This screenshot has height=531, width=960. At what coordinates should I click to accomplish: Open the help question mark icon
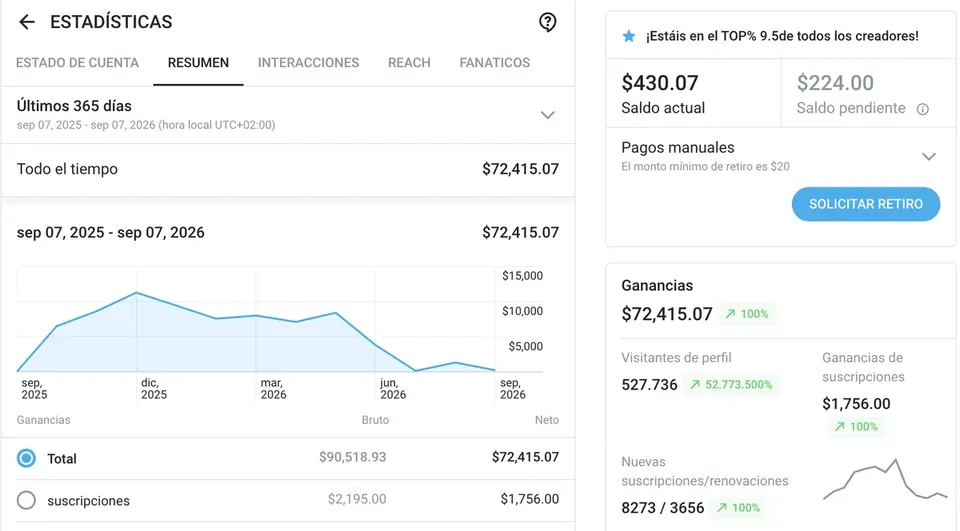547,22
